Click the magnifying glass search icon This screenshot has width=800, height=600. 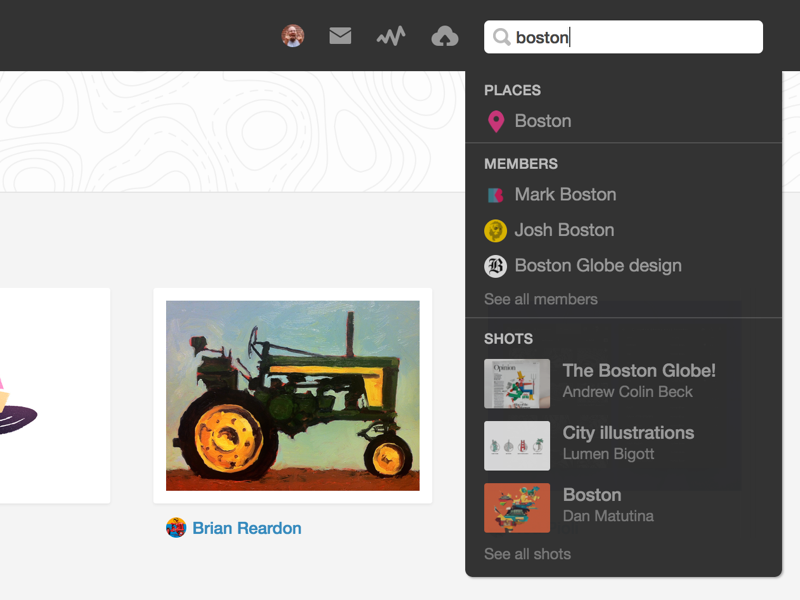[502, 38]
